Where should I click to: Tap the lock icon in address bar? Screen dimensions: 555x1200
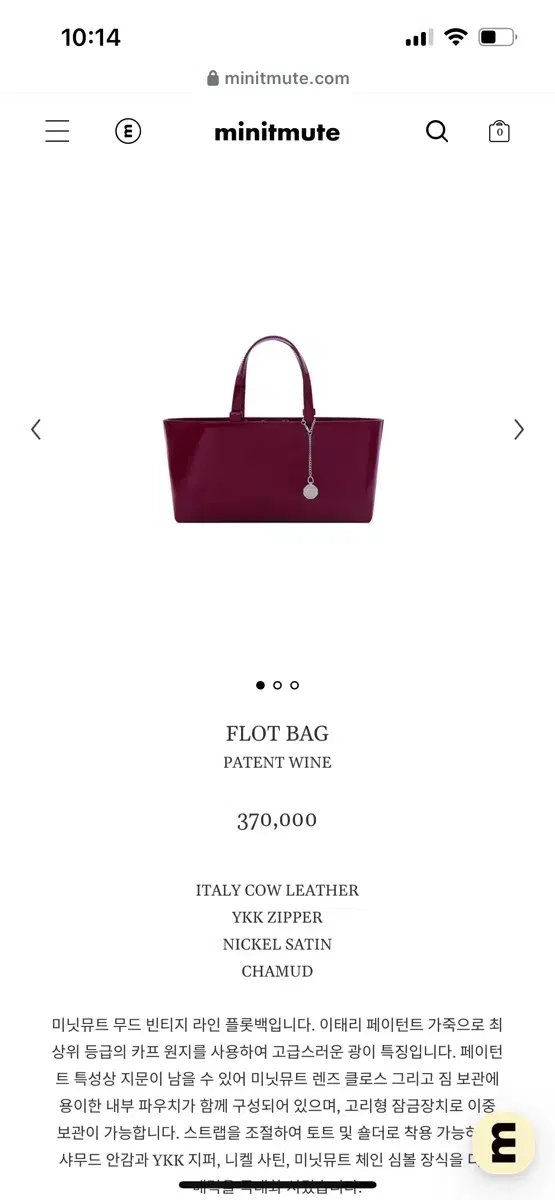tap(212, 78)
